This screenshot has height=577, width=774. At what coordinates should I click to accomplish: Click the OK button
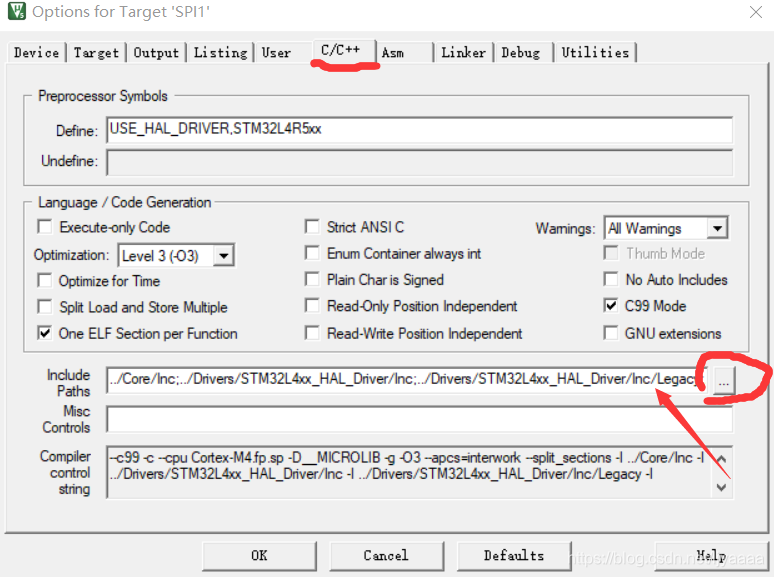(259, 556)
